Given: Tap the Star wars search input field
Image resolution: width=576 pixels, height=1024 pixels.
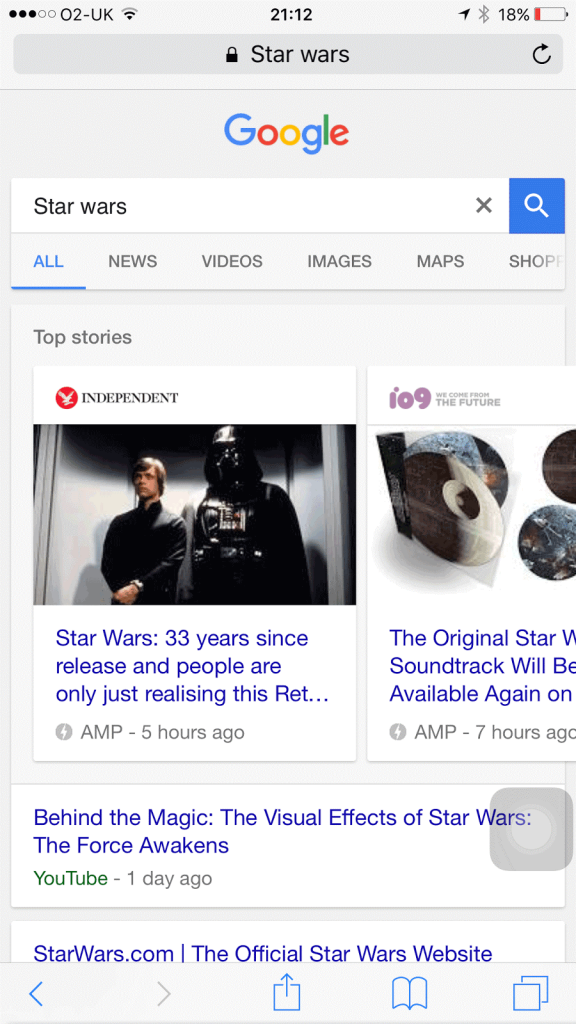Looking at the screenshot, I should (242, 206).
